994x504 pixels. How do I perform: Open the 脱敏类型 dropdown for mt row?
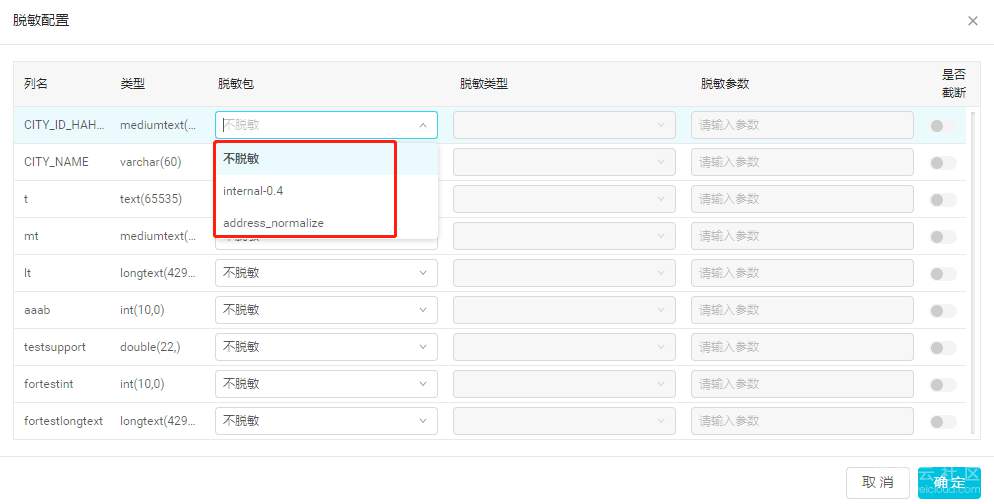point(564,236)
